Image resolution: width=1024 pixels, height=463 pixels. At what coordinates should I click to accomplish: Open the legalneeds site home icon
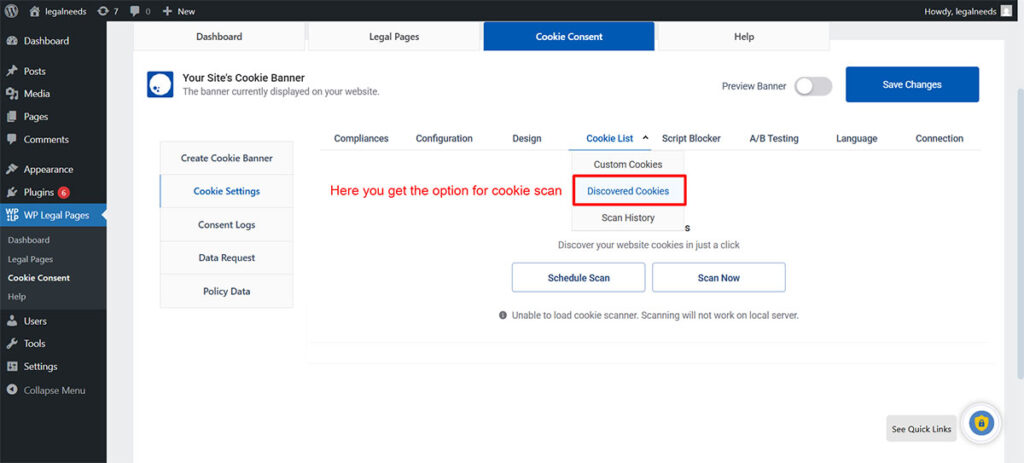[x=35, y=11]
